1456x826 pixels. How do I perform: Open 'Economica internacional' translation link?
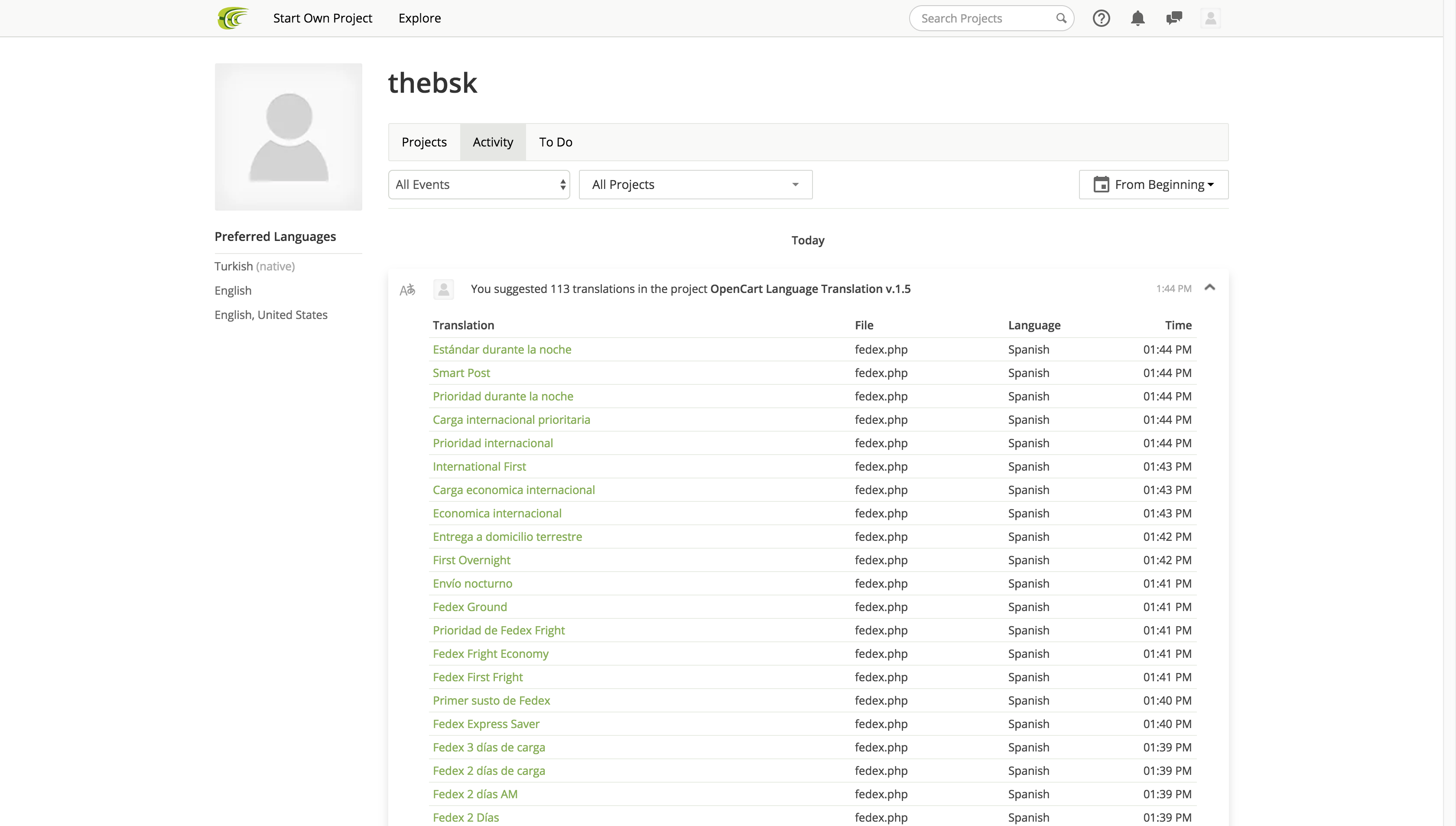497,513
